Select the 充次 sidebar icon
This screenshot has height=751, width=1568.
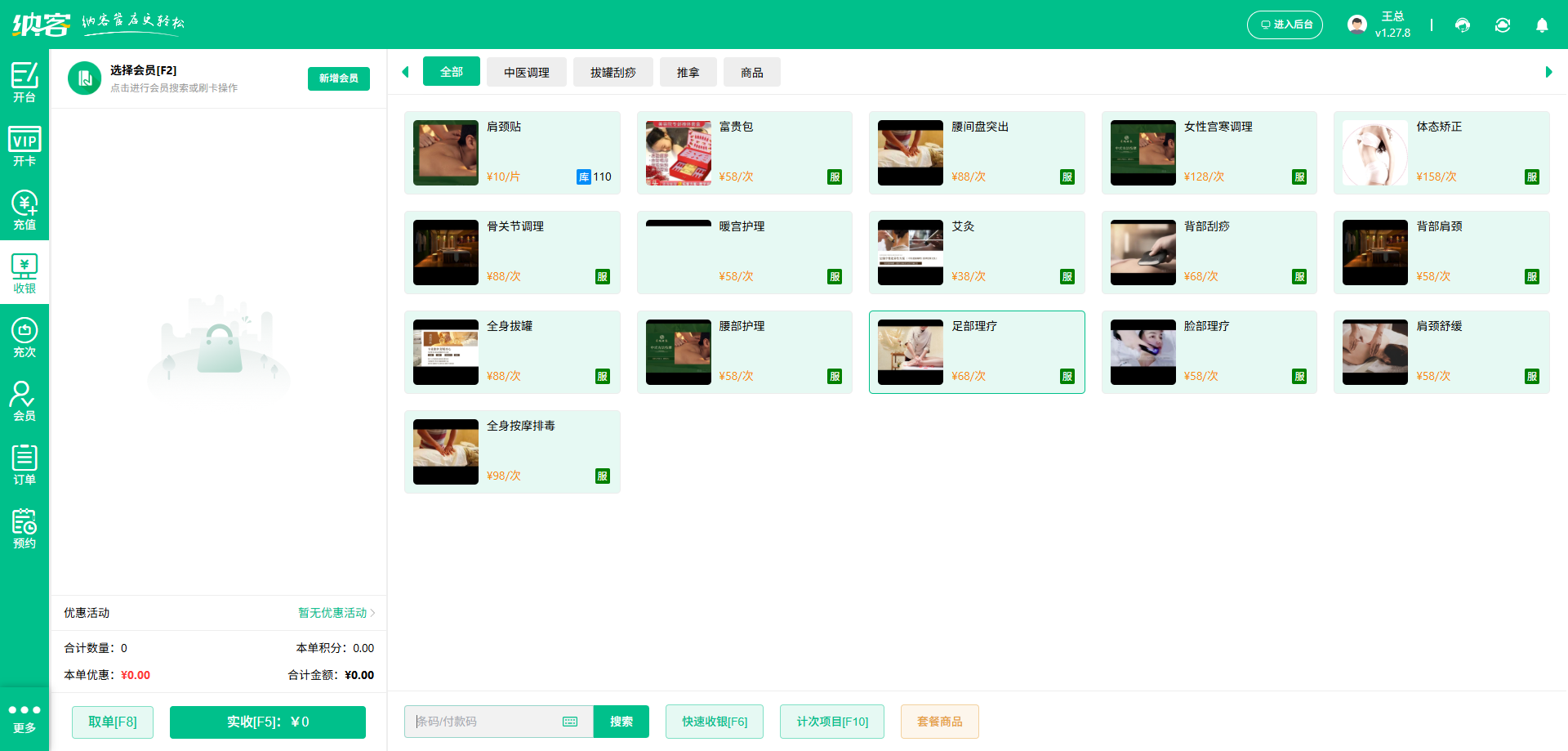pos(24,337)
